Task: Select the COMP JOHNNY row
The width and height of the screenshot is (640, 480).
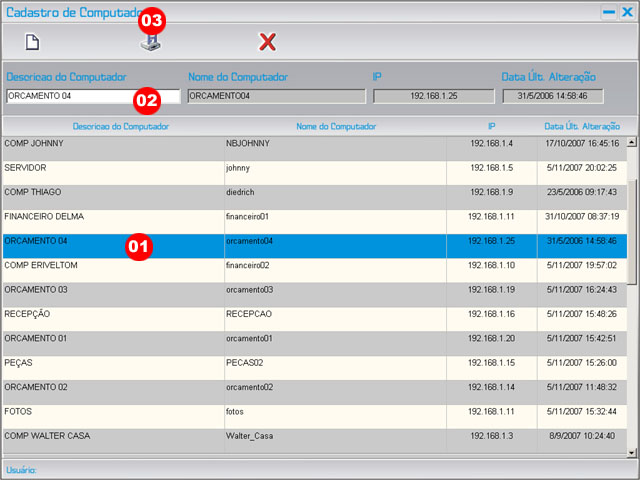Action: [x=110, y=144]
